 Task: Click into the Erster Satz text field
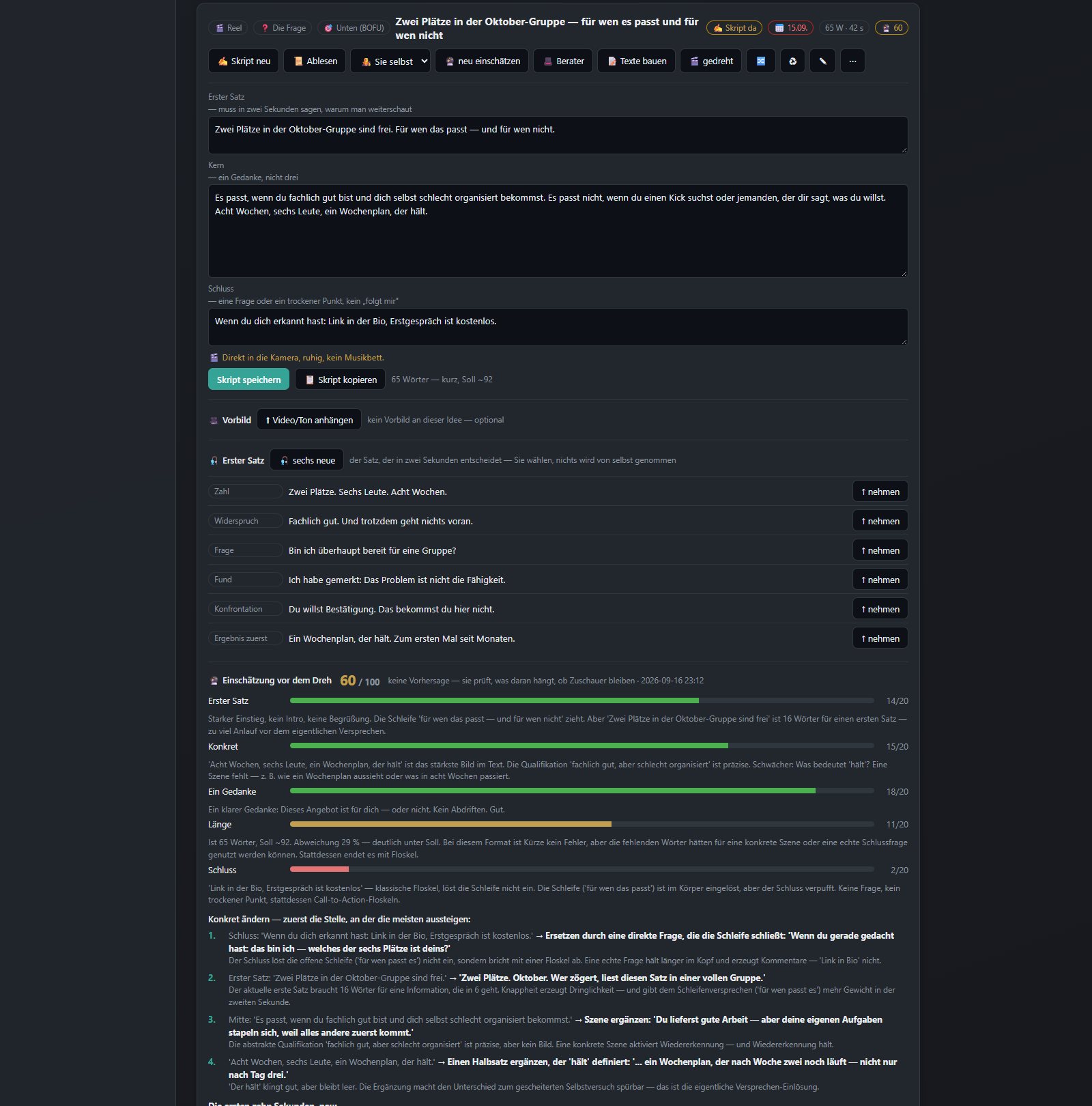tap(558, 134)
